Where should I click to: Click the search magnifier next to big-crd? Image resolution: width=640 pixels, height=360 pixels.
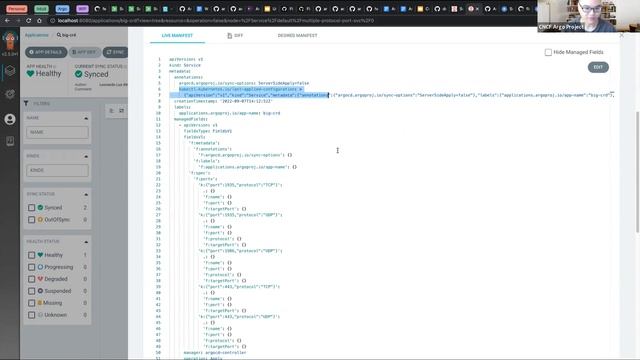click(x=59, y=35)
